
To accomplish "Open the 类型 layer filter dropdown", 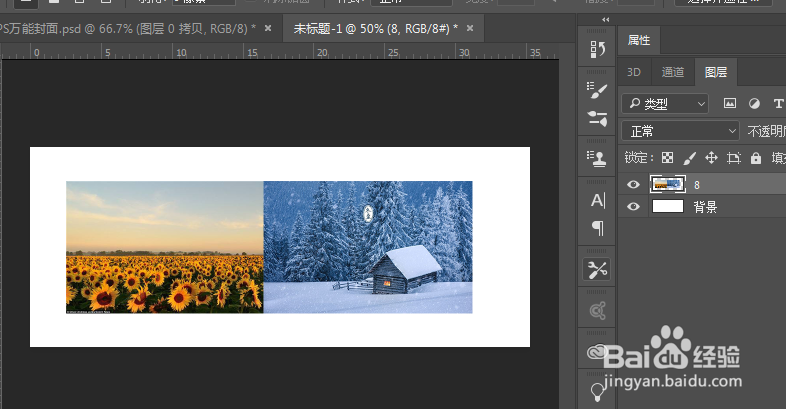I will pyautogui.click(x=665, y=104).
